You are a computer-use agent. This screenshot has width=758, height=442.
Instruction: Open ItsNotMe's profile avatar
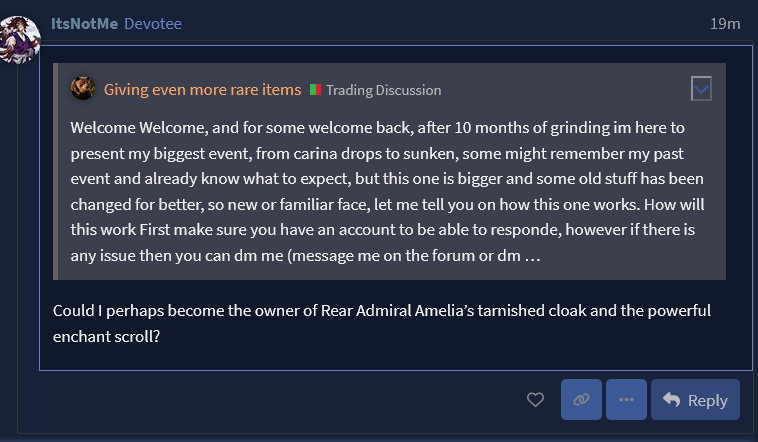(20, 38)
